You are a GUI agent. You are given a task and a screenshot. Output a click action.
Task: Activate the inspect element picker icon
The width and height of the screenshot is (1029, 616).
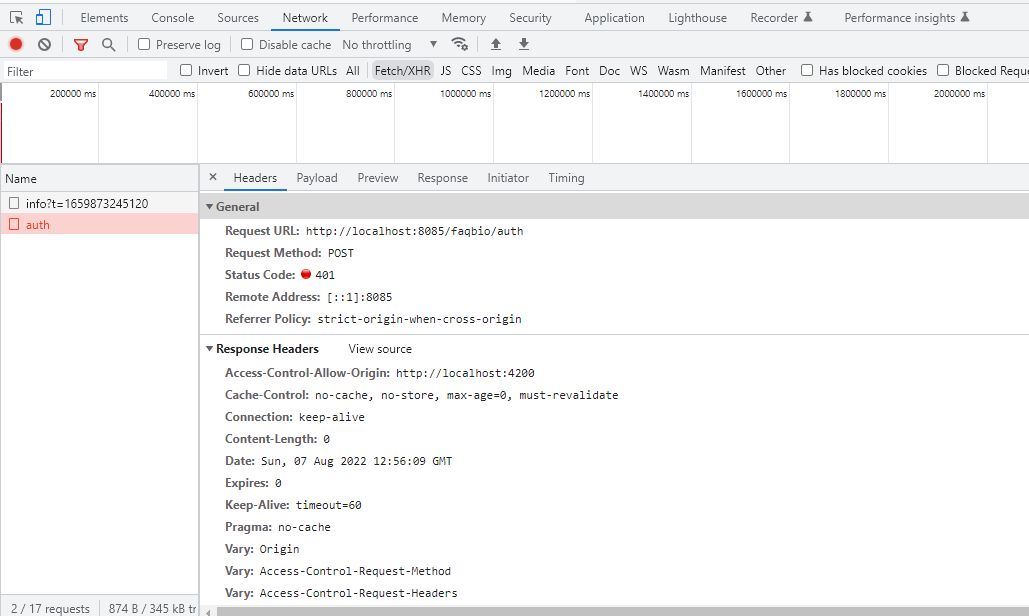coord(16,18)
